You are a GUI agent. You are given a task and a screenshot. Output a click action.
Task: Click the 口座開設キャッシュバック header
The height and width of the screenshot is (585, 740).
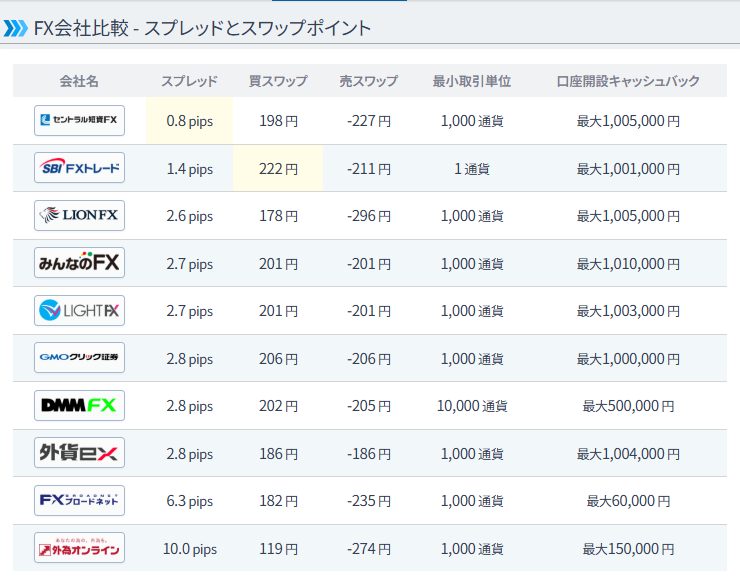coord(628,81)
